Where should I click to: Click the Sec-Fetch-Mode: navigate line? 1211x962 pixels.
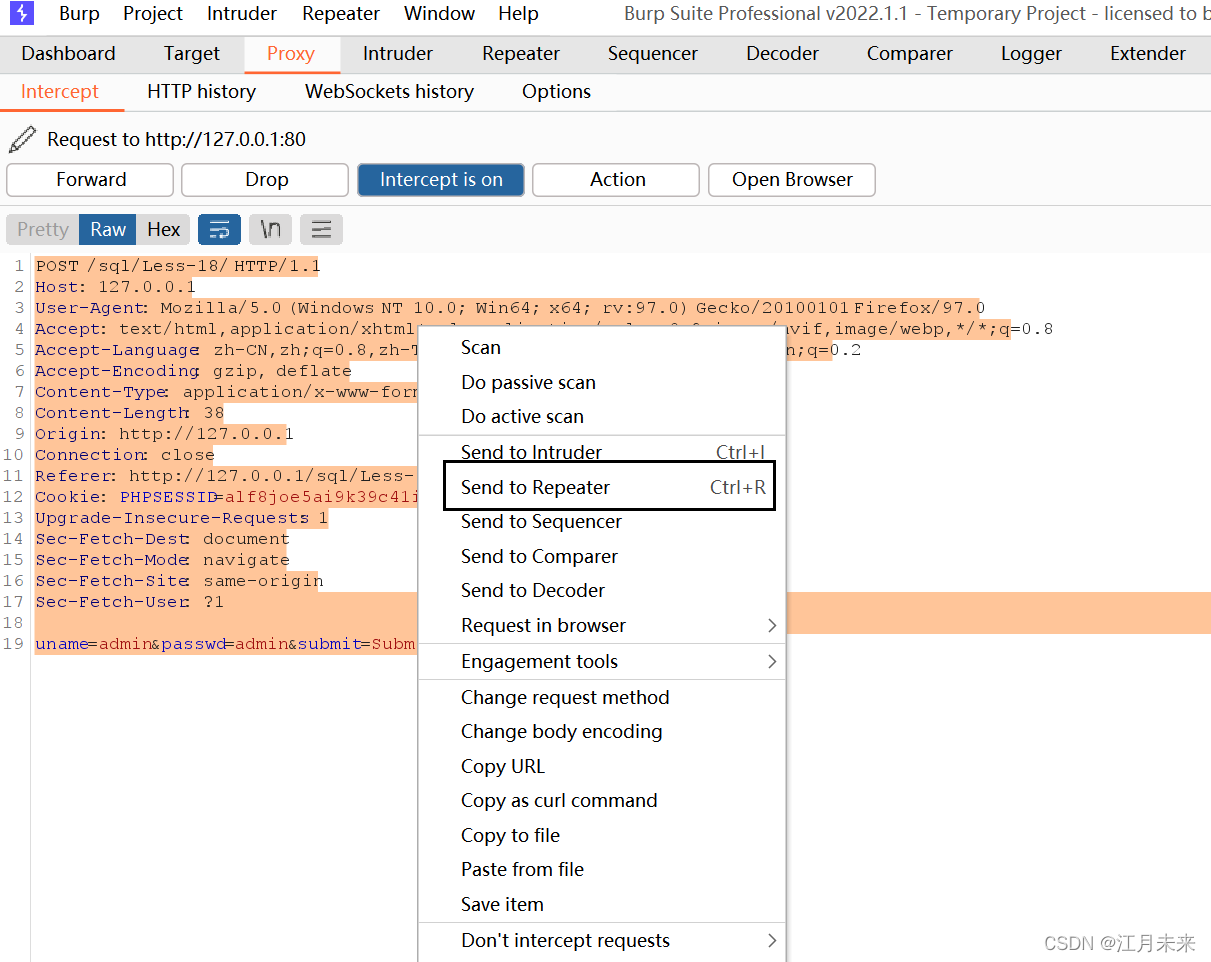[163, 560]
